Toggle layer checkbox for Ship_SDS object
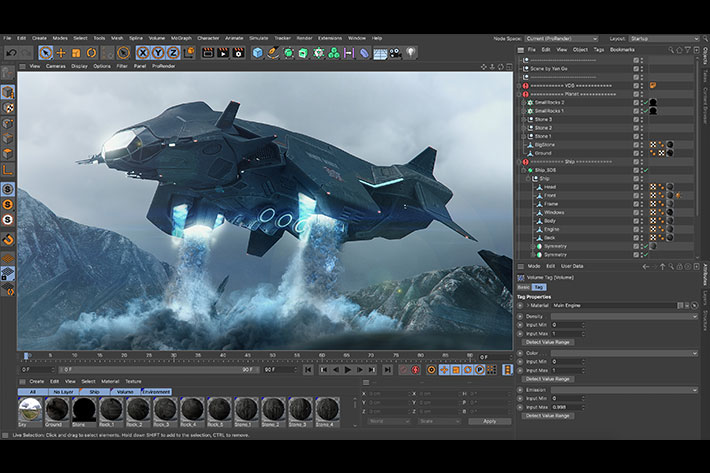 coord(636,170)
